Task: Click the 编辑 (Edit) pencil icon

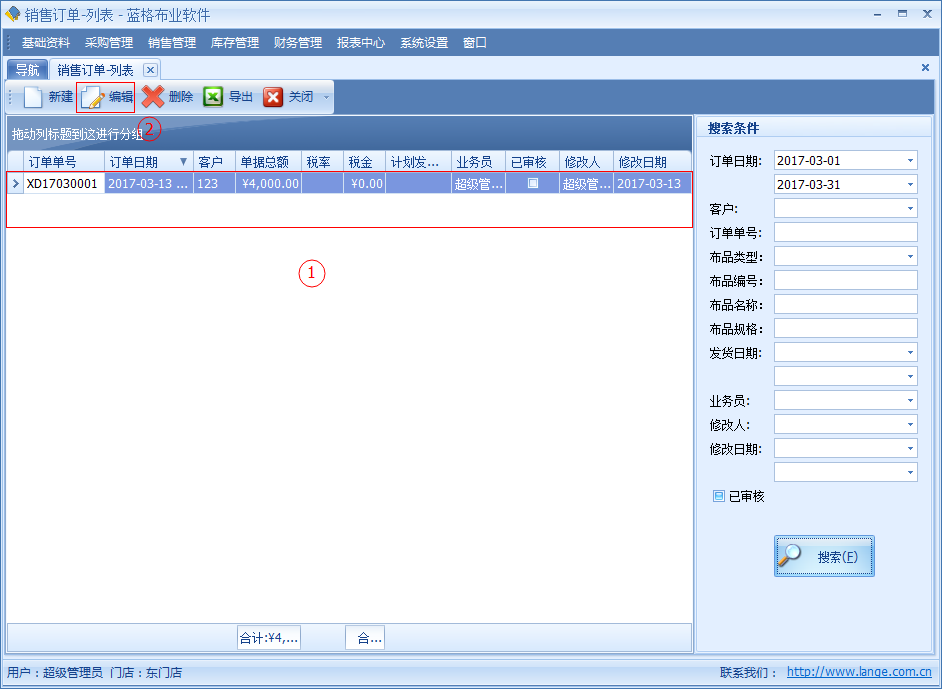Action: coord(93,97)
